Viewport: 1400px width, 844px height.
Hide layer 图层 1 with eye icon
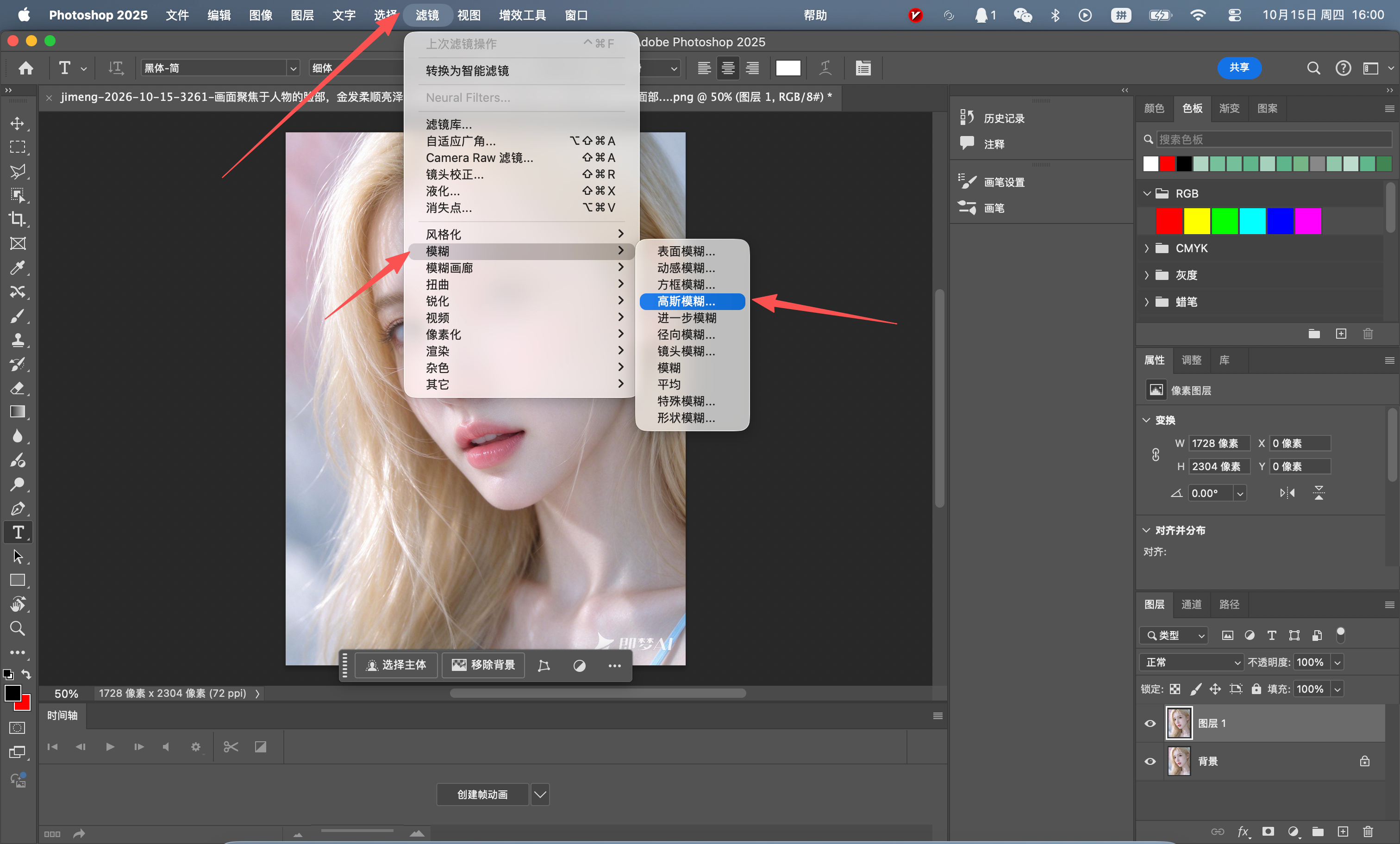[x=1150, y=723]
